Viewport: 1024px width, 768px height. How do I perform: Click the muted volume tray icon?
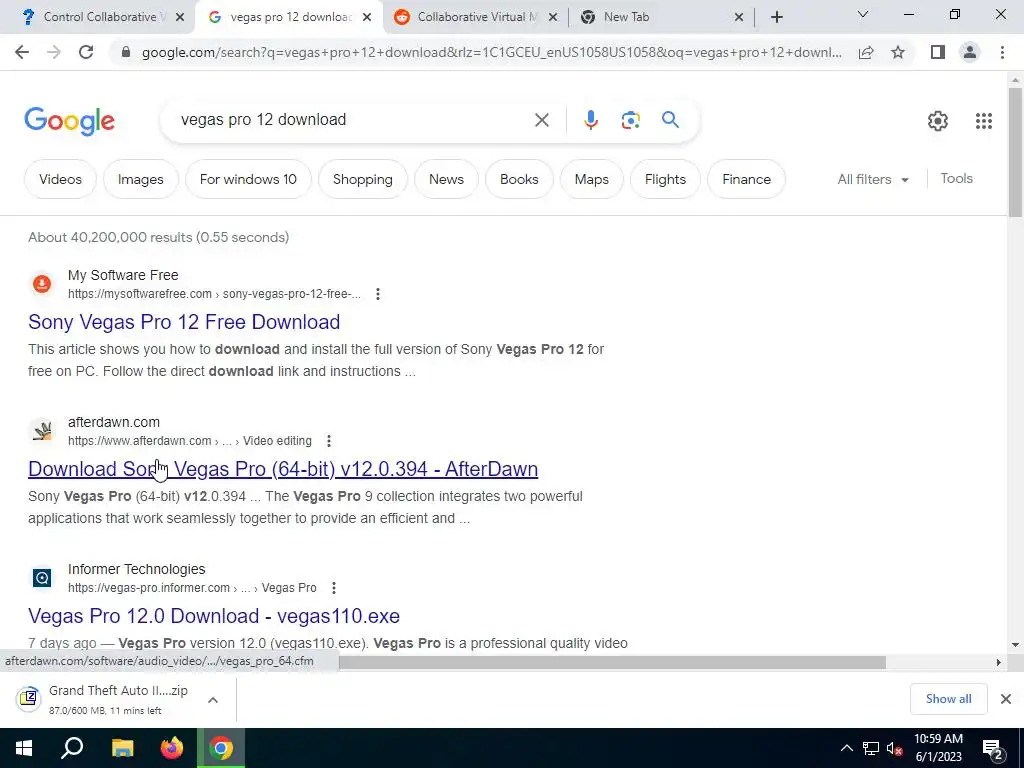[895, 748]
